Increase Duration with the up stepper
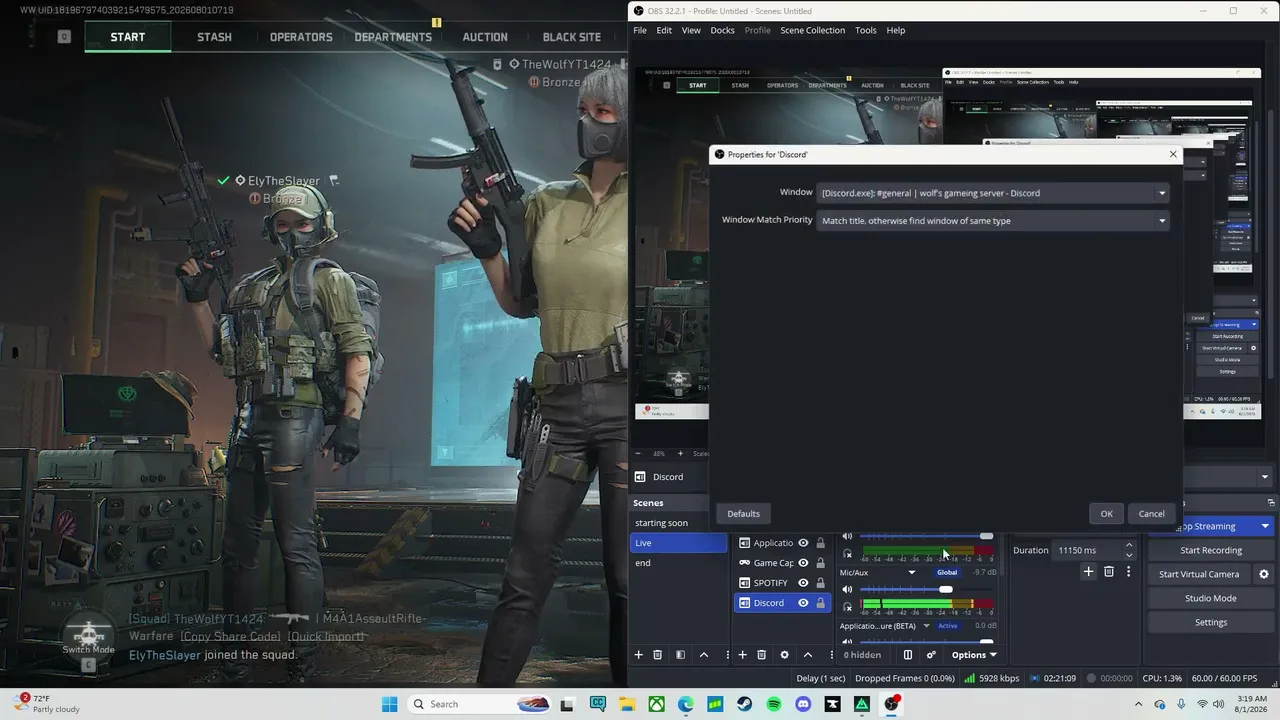The width and height of the screenshot is (1280, 720). click(x=1129, y=546)
